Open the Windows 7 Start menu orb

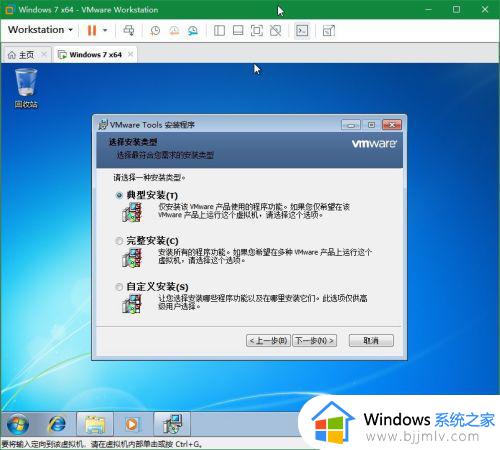click(17, 424)
